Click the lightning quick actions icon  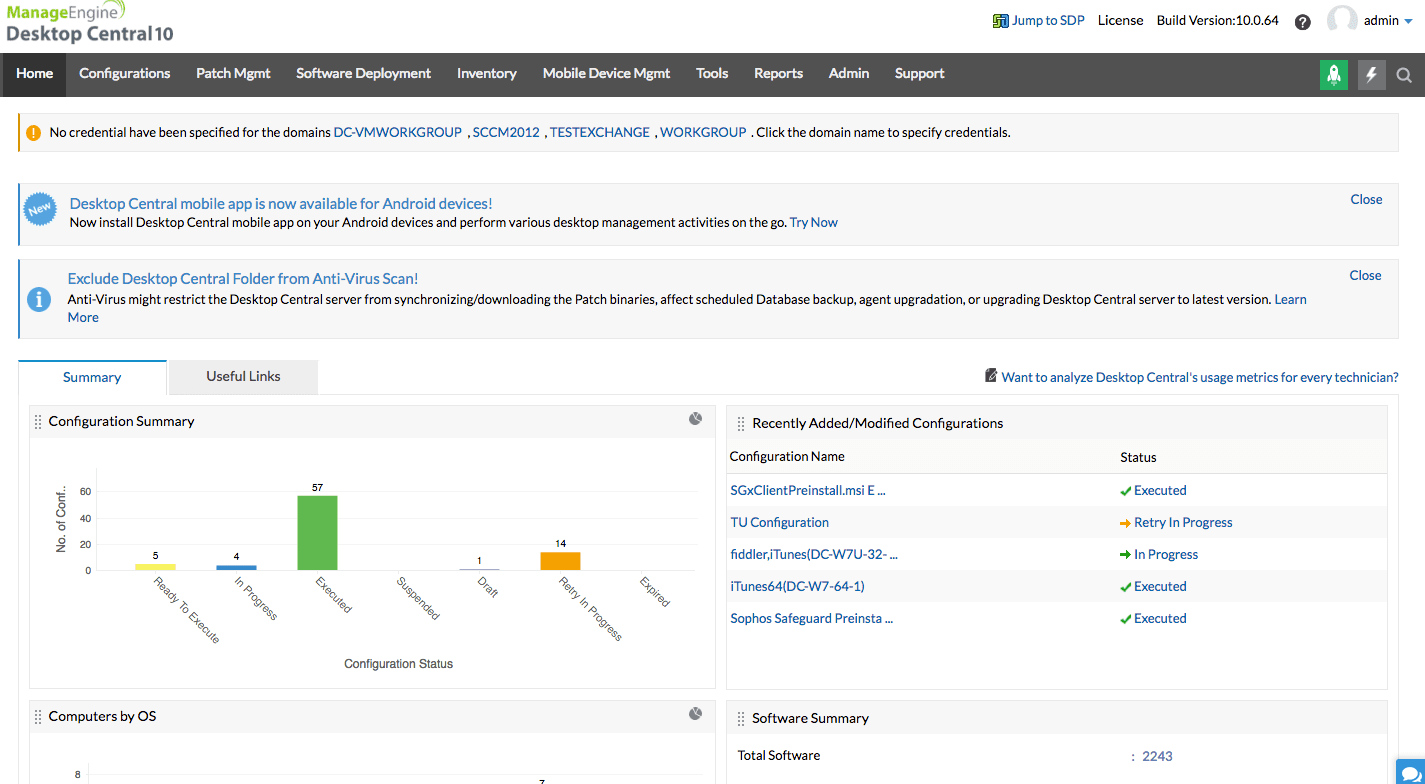coord(1371,75)
